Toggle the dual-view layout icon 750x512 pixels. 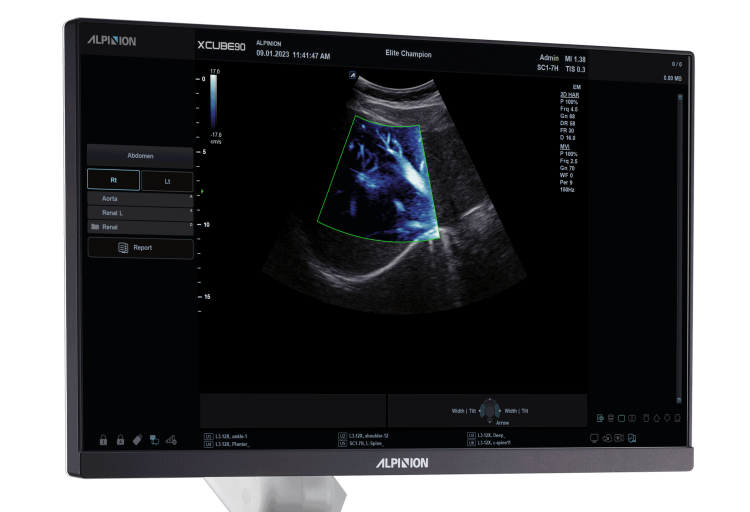pos(633,418)
